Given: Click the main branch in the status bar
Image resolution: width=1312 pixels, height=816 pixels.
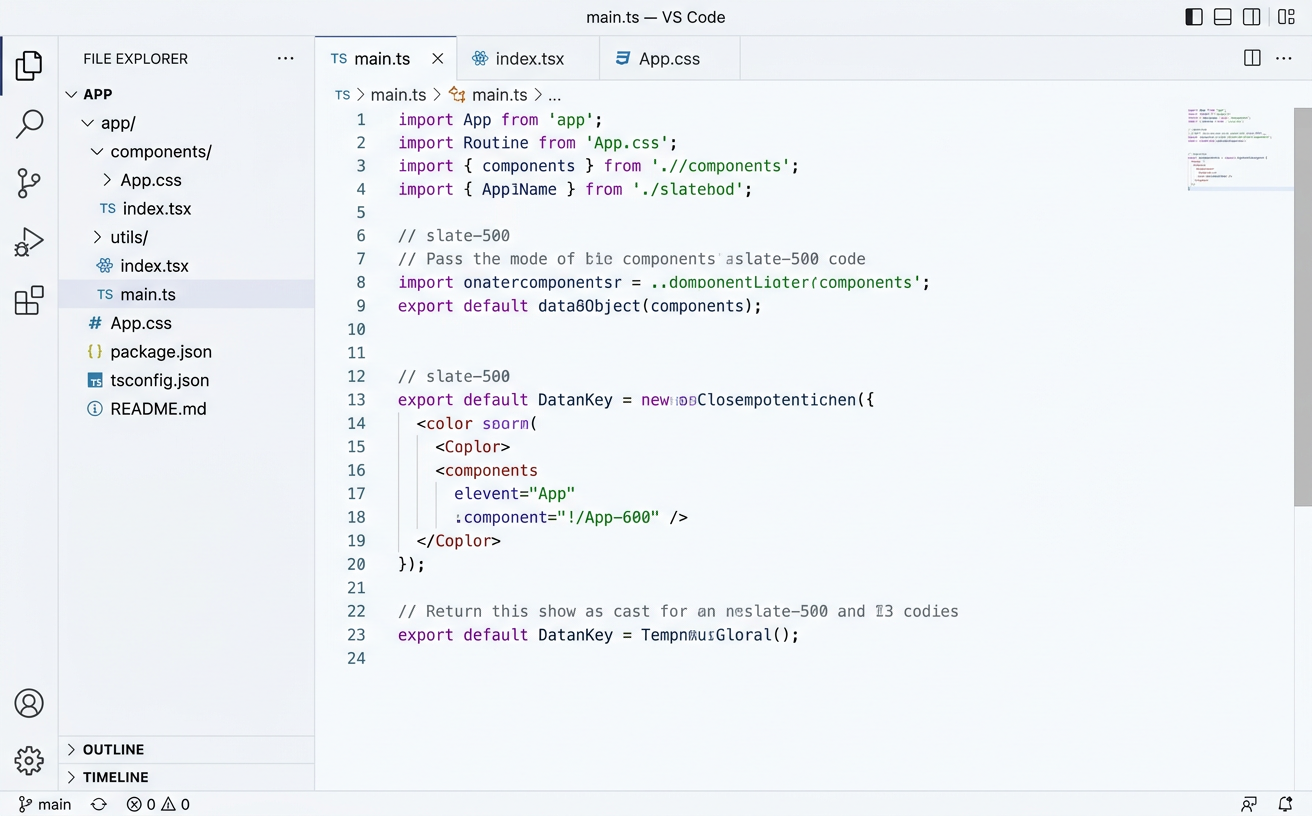Looking at the screenshot, I should click(44, 804).
